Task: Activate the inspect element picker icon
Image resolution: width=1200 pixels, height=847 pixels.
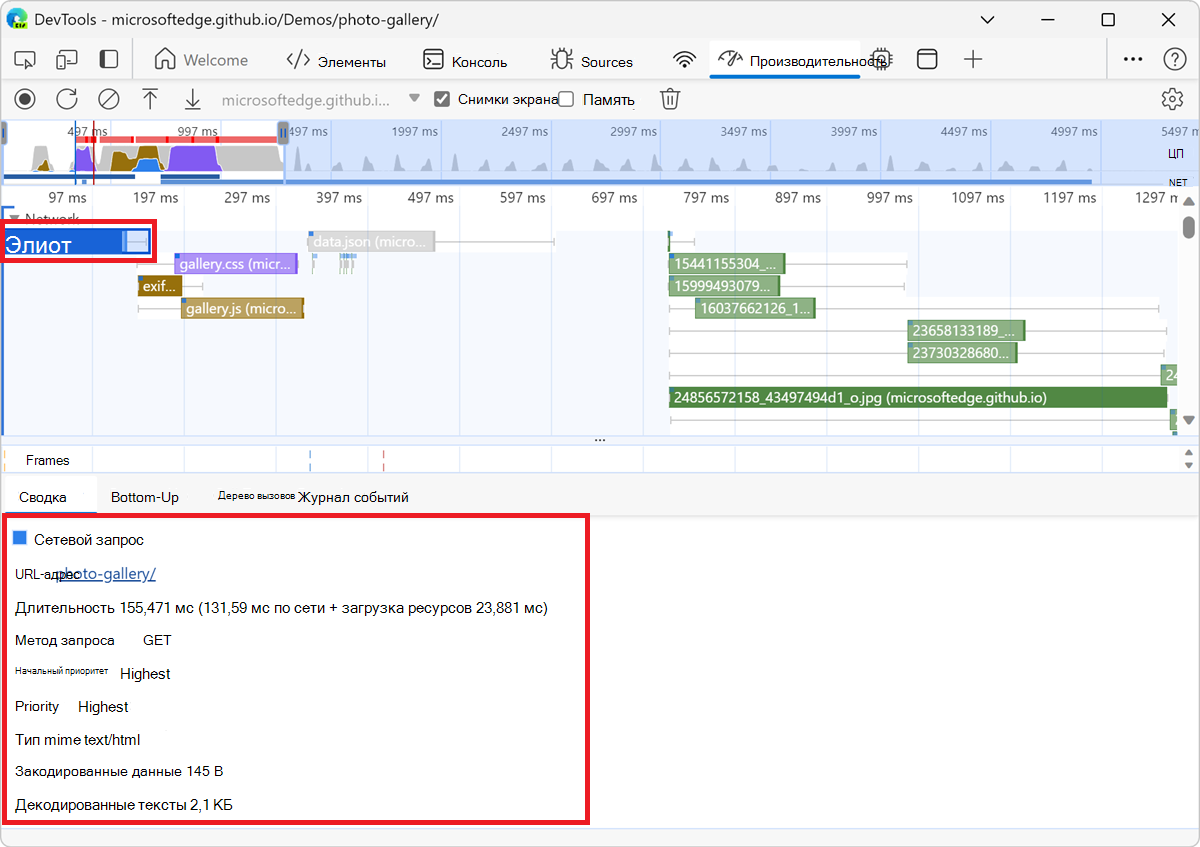Action: click(x=25, y=60)
